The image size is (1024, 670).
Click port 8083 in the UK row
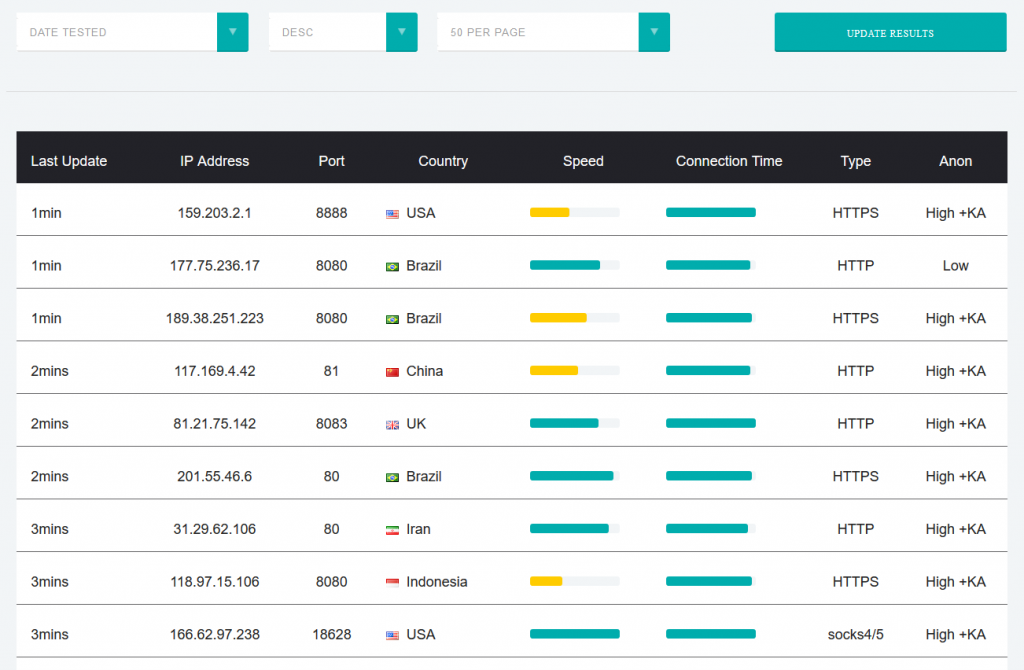331,424
